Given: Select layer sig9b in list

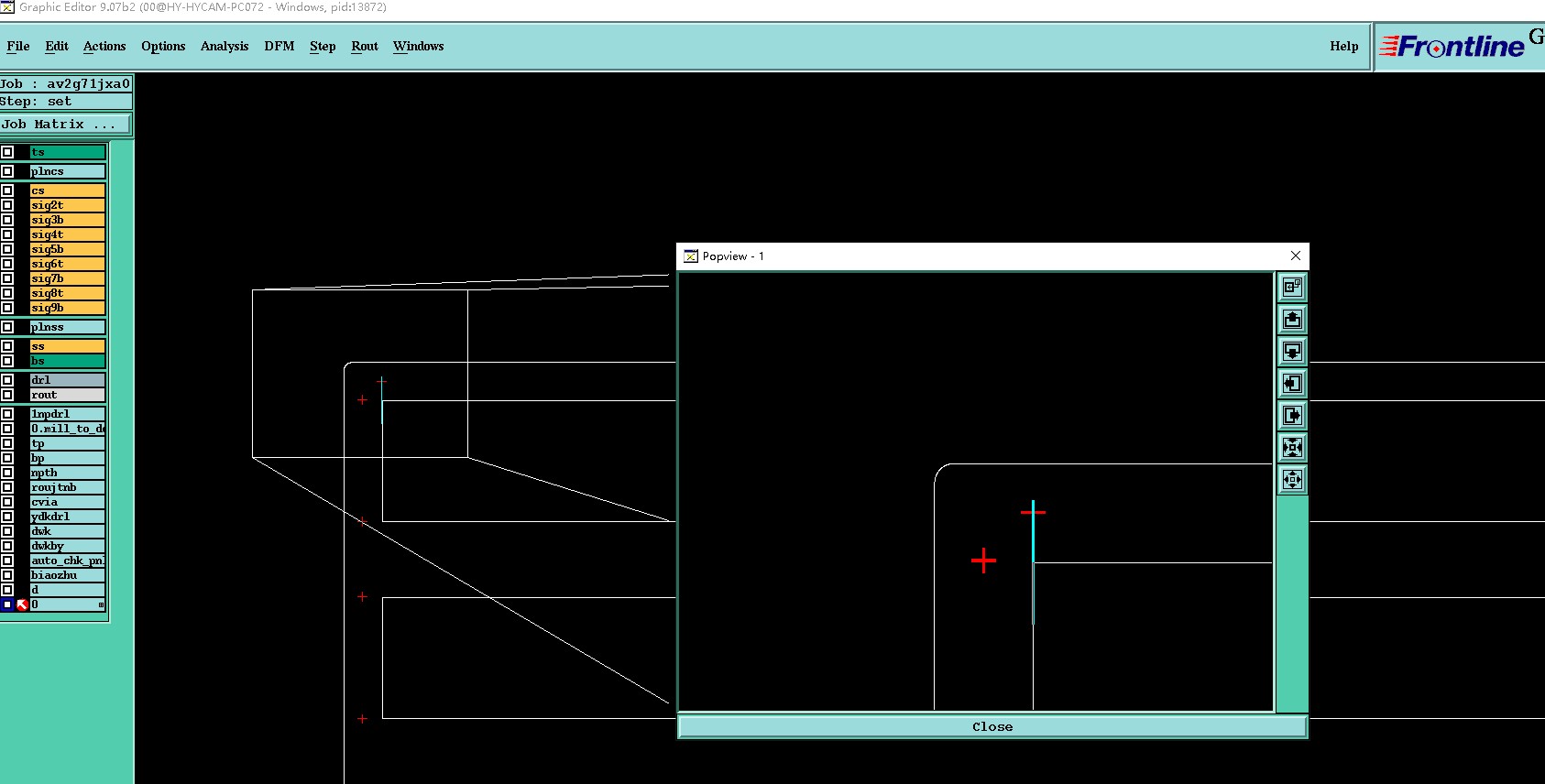Looking at the screenshot, I should 68,308.
